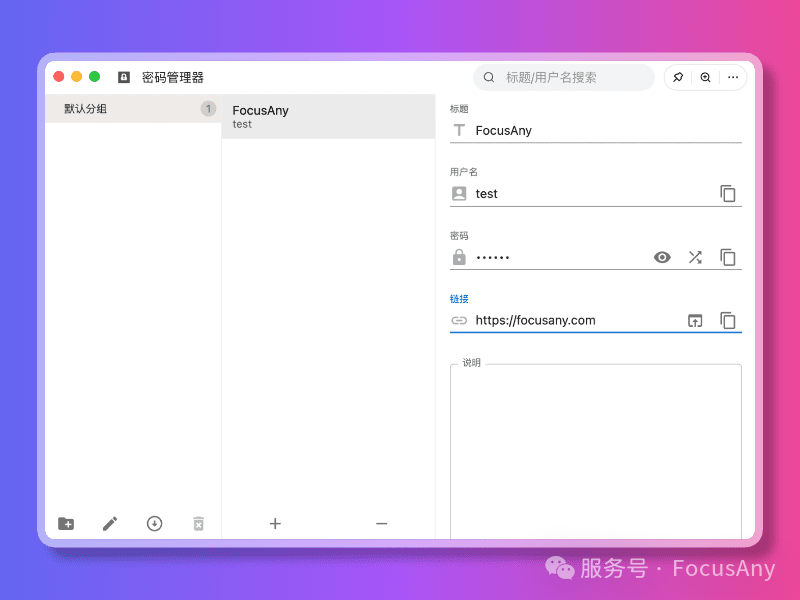Add a new group folder

point(66,523)
